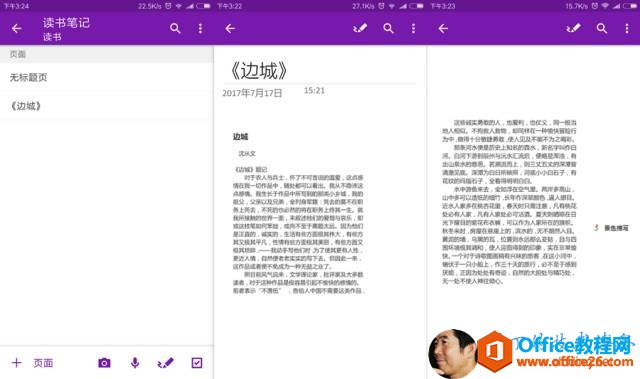Go back from the third note screen
This screenshot has width=640, height=379.
pyautogui.click(x=443, y=29)
